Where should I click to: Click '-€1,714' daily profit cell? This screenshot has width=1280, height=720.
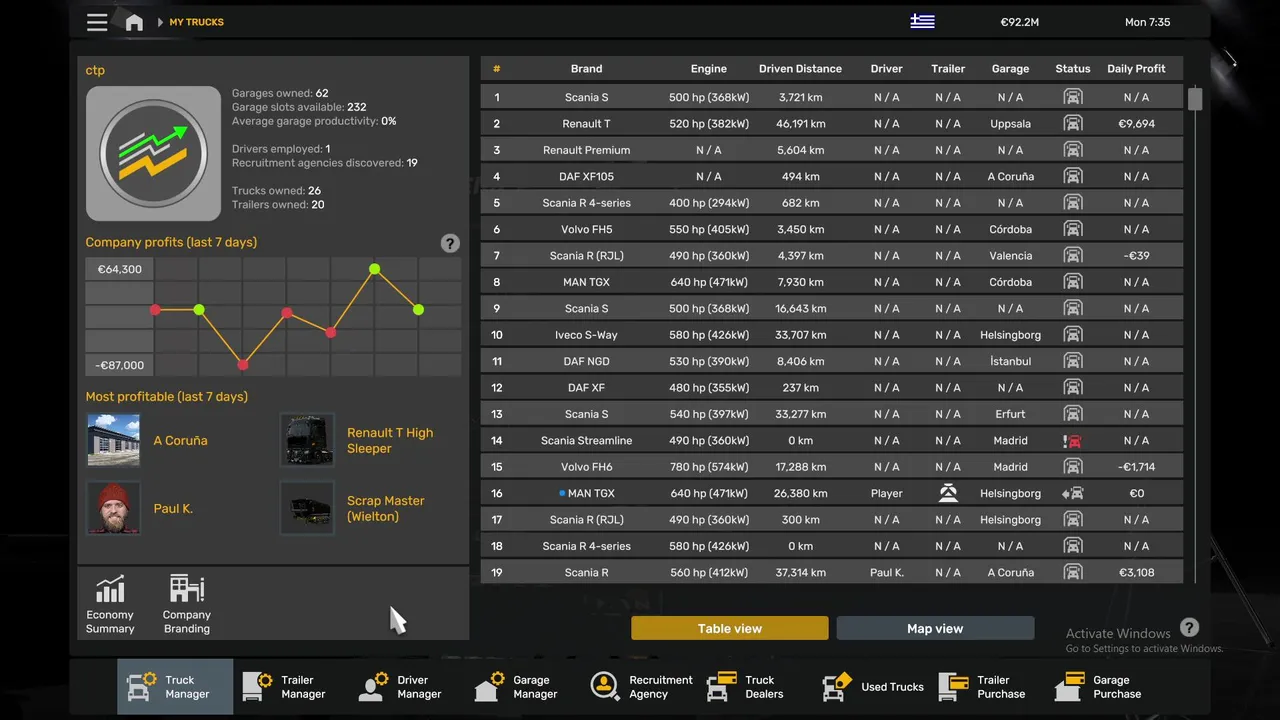[x=1136, y=467]
